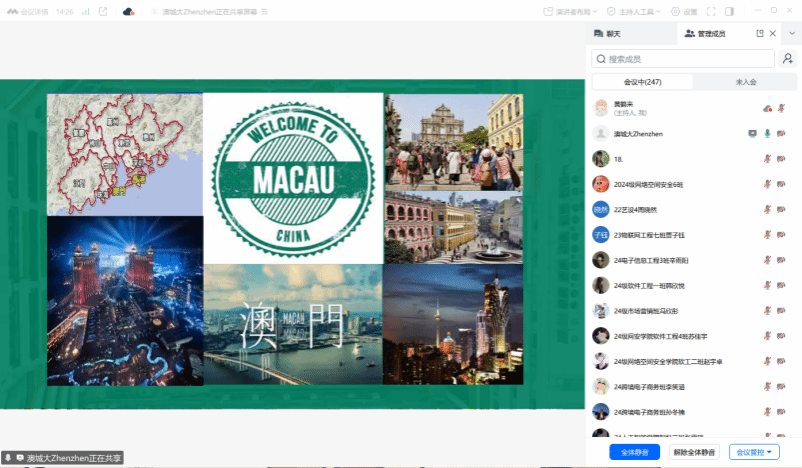Click 解除全体静音 unmute all button
802x468 pixels.
click(x=694, y=452)
